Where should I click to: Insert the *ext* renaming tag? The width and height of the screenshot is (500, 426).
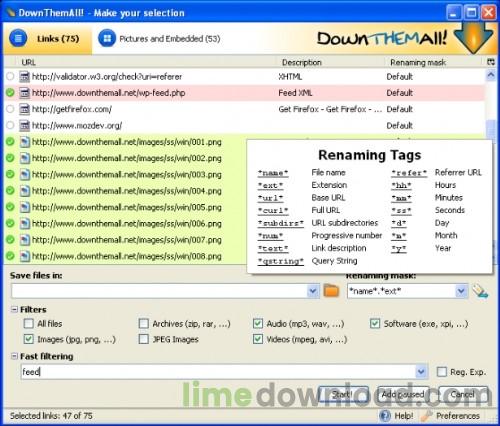[x=270, y=186]
